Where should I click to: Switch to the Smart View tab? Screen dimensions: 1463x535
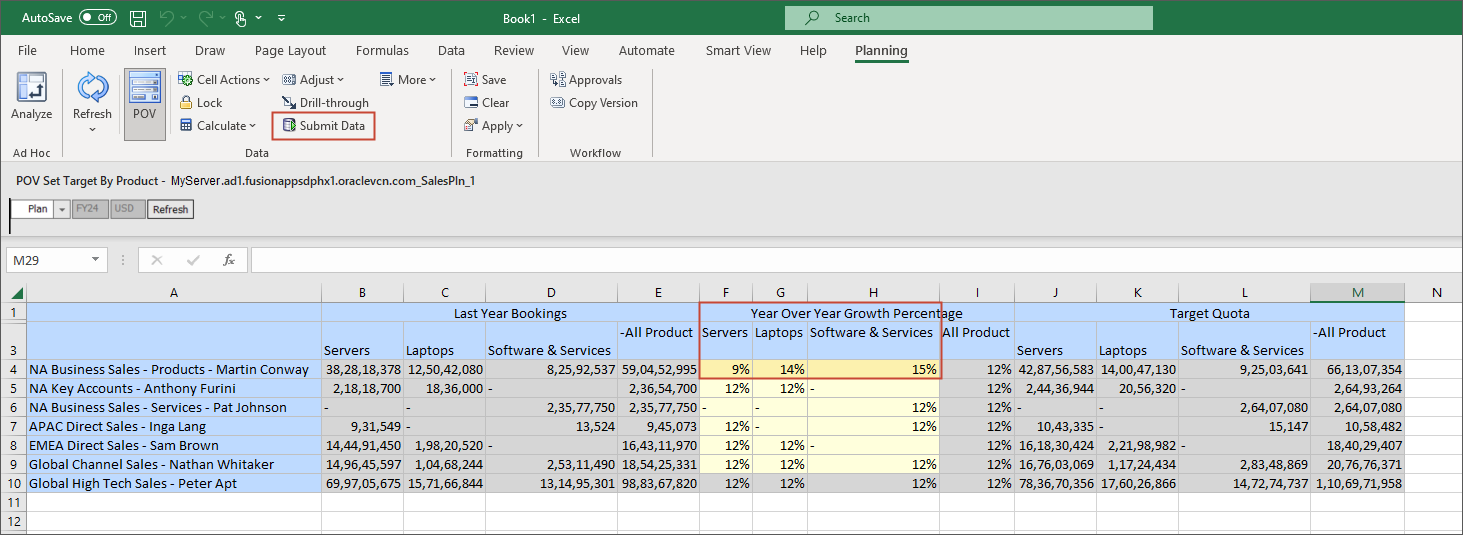tap(738, 51)
